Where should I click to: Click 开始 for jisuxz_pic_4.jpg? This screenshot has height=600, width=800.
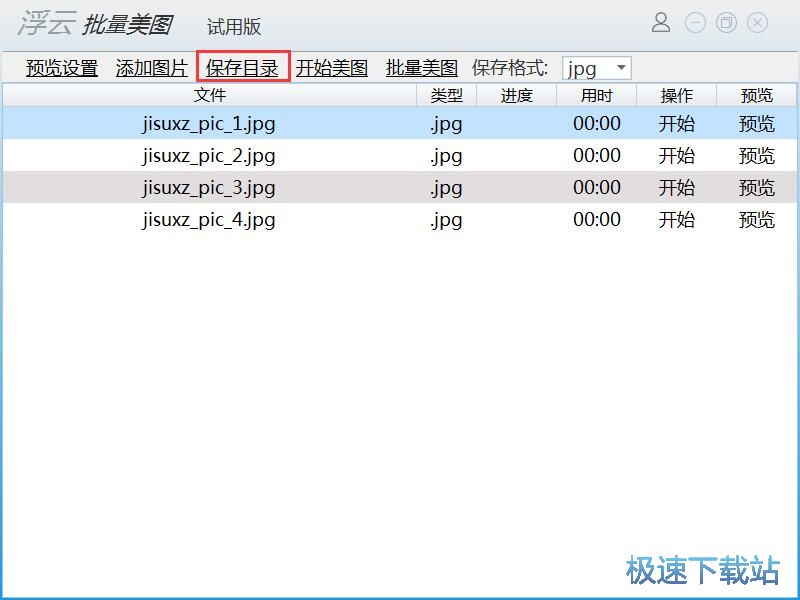(677, 220)
